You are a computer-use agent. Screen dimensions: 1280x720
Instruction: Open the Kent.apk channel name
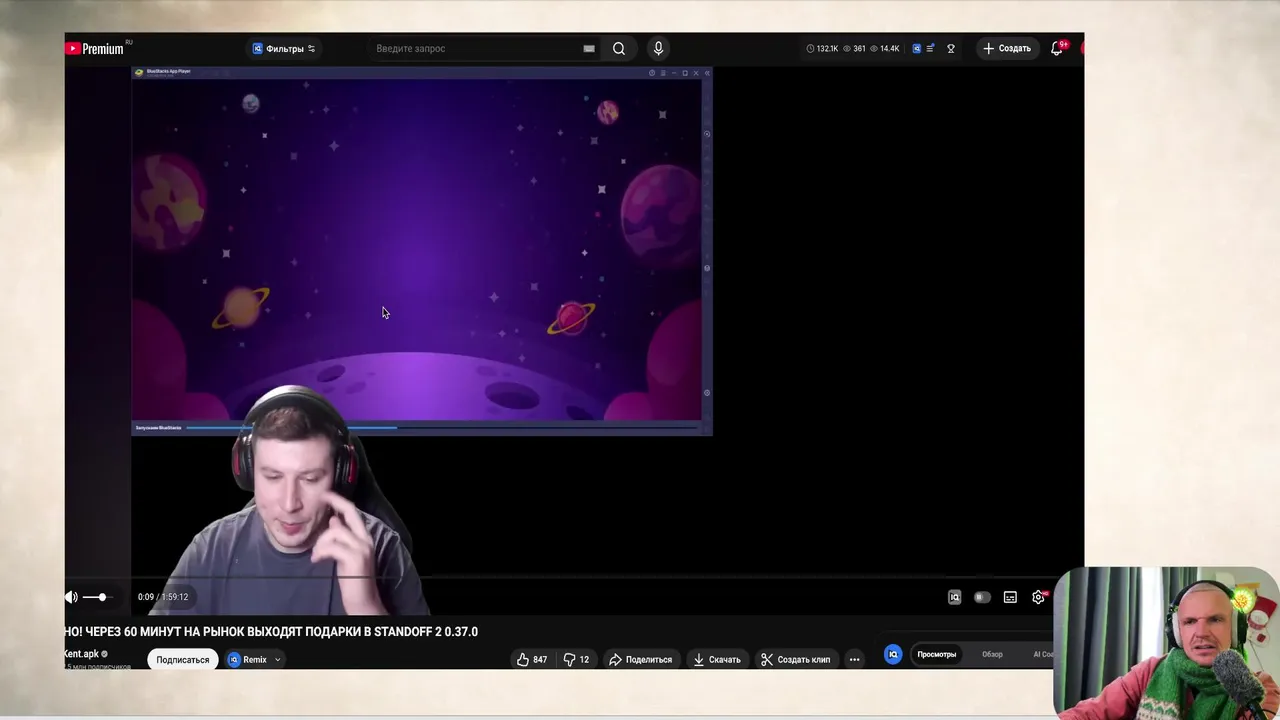[x=82, y=654]
